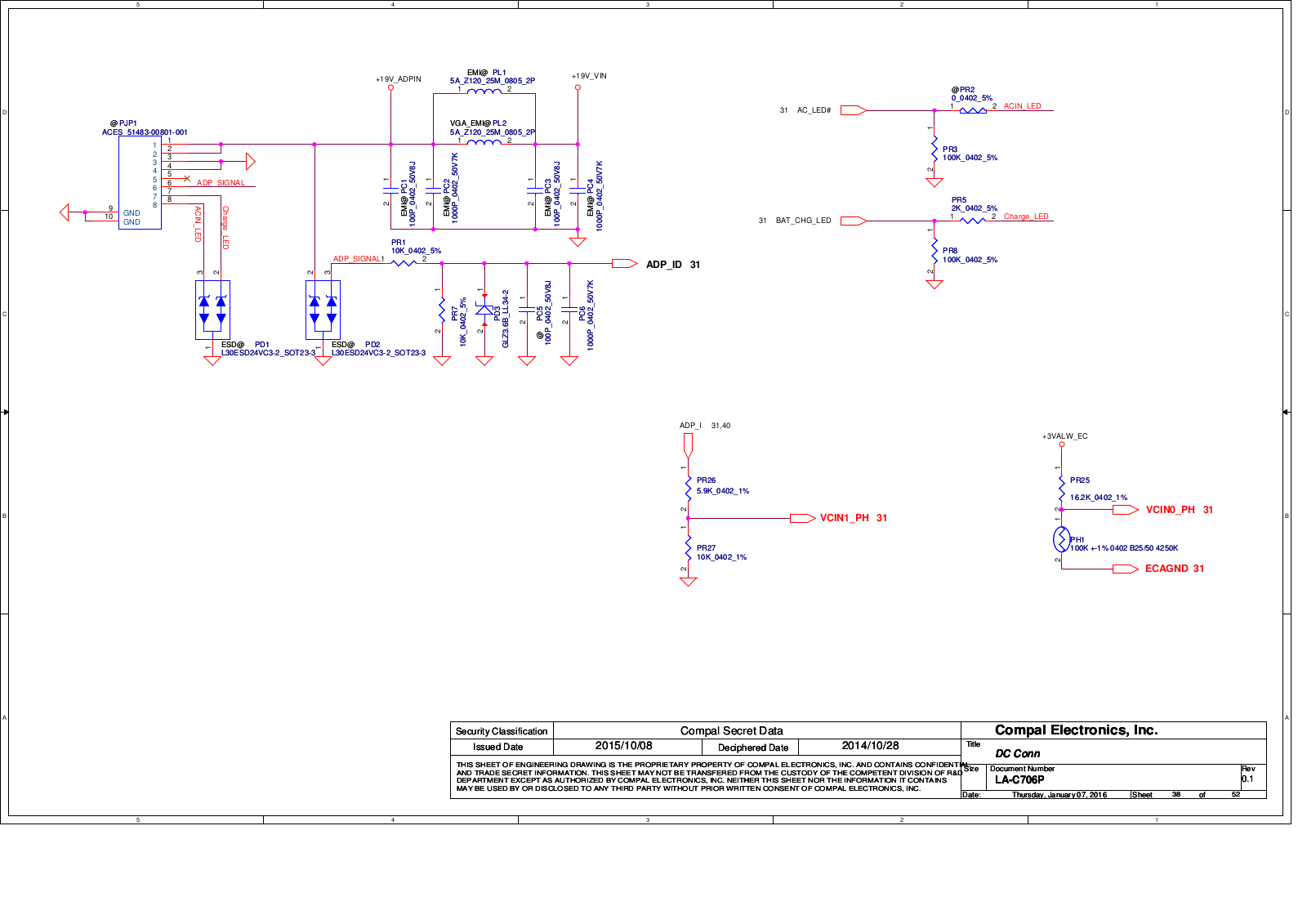Screen dimensions: 1307x924
Task: Select the +19V_VIN power rail label
Action: 589,76
